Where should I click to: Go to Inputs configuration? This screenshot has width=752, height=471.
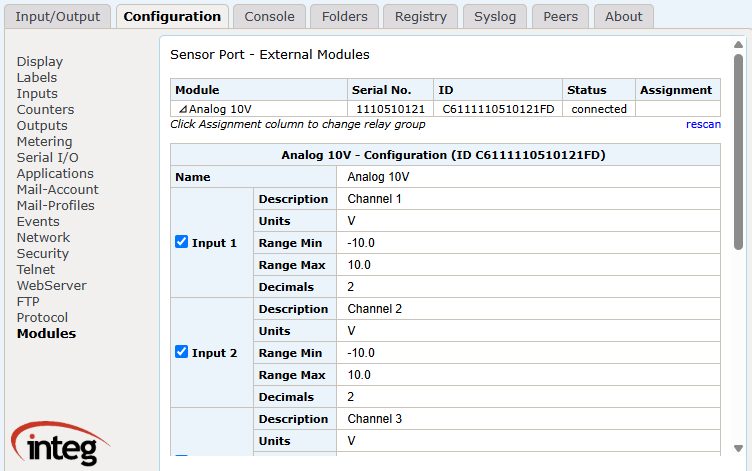click(37, 94)
